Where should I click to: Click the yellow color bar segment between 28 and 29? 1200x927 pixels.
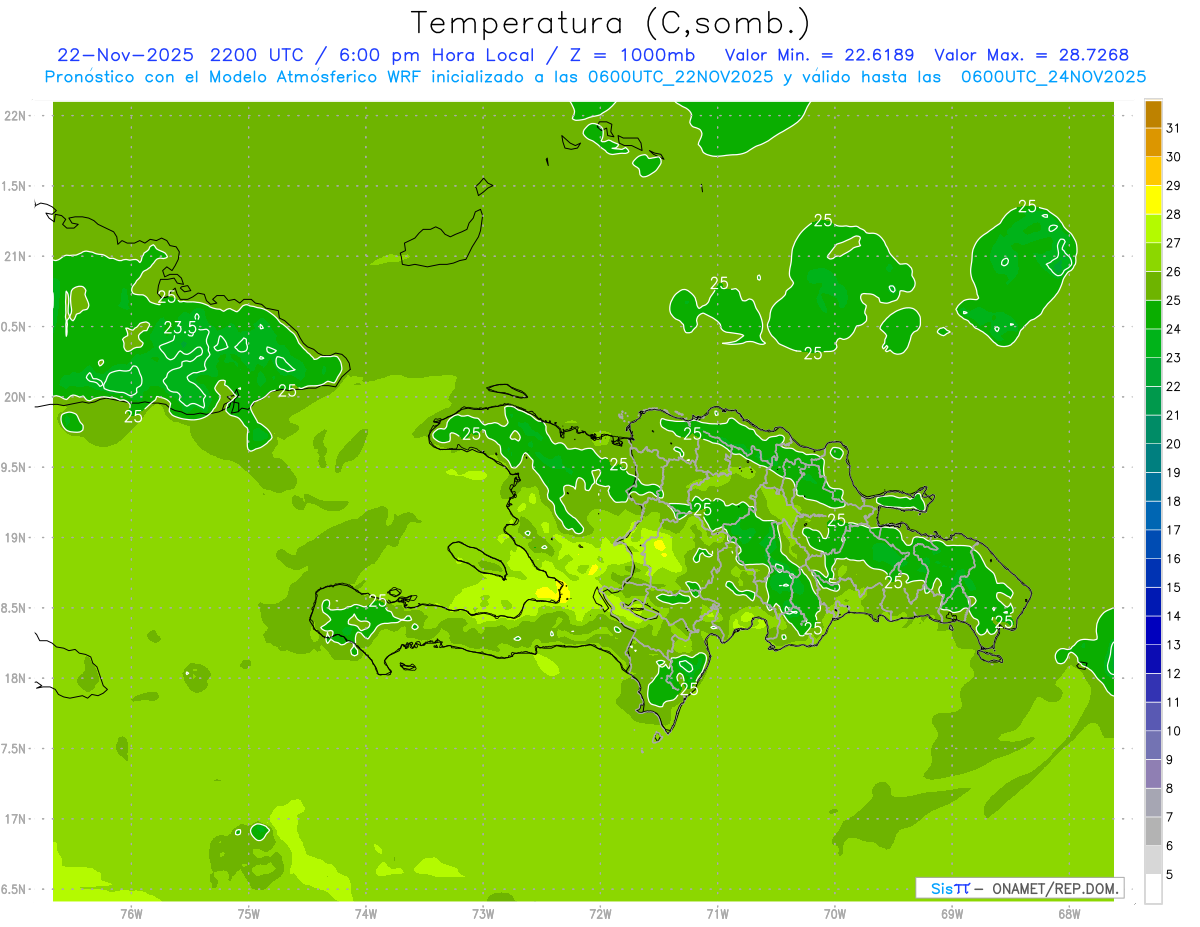(1153, 200)
